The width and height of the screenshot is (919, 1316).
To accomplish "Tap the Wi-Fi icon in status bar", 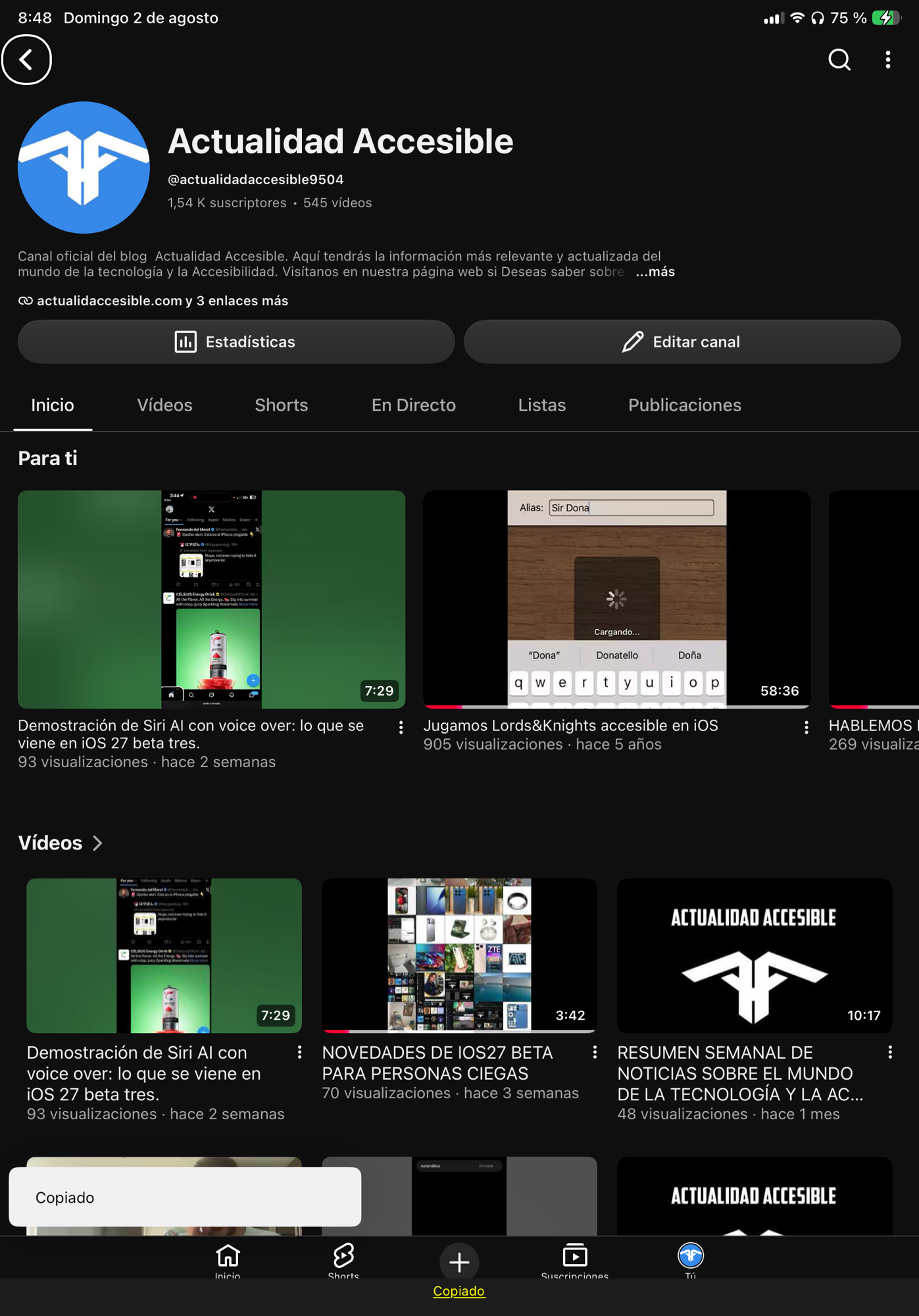I will pos(797,18).
